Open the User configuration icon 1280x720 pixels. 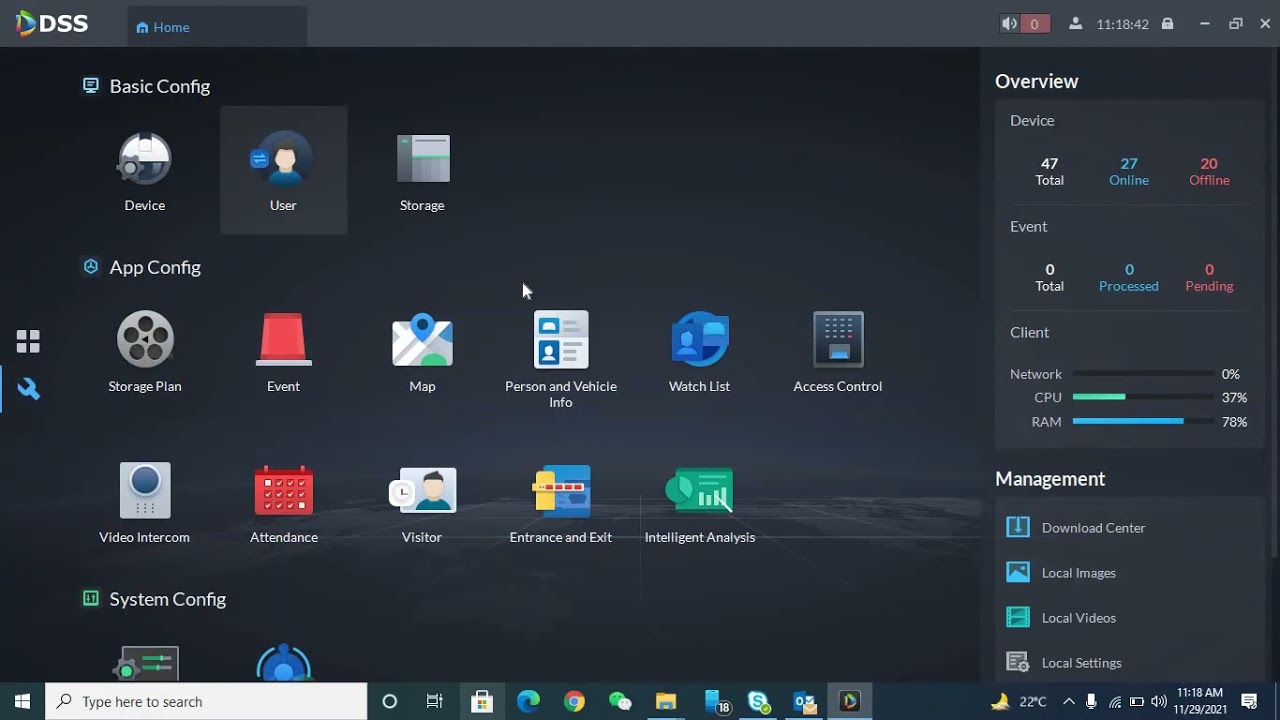pos(283,160)
